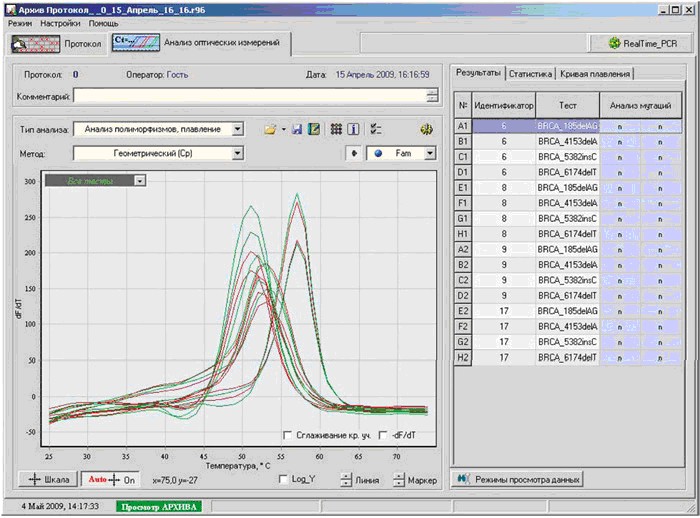Click the Режимы просмотра данных button

tap(518, 480)
